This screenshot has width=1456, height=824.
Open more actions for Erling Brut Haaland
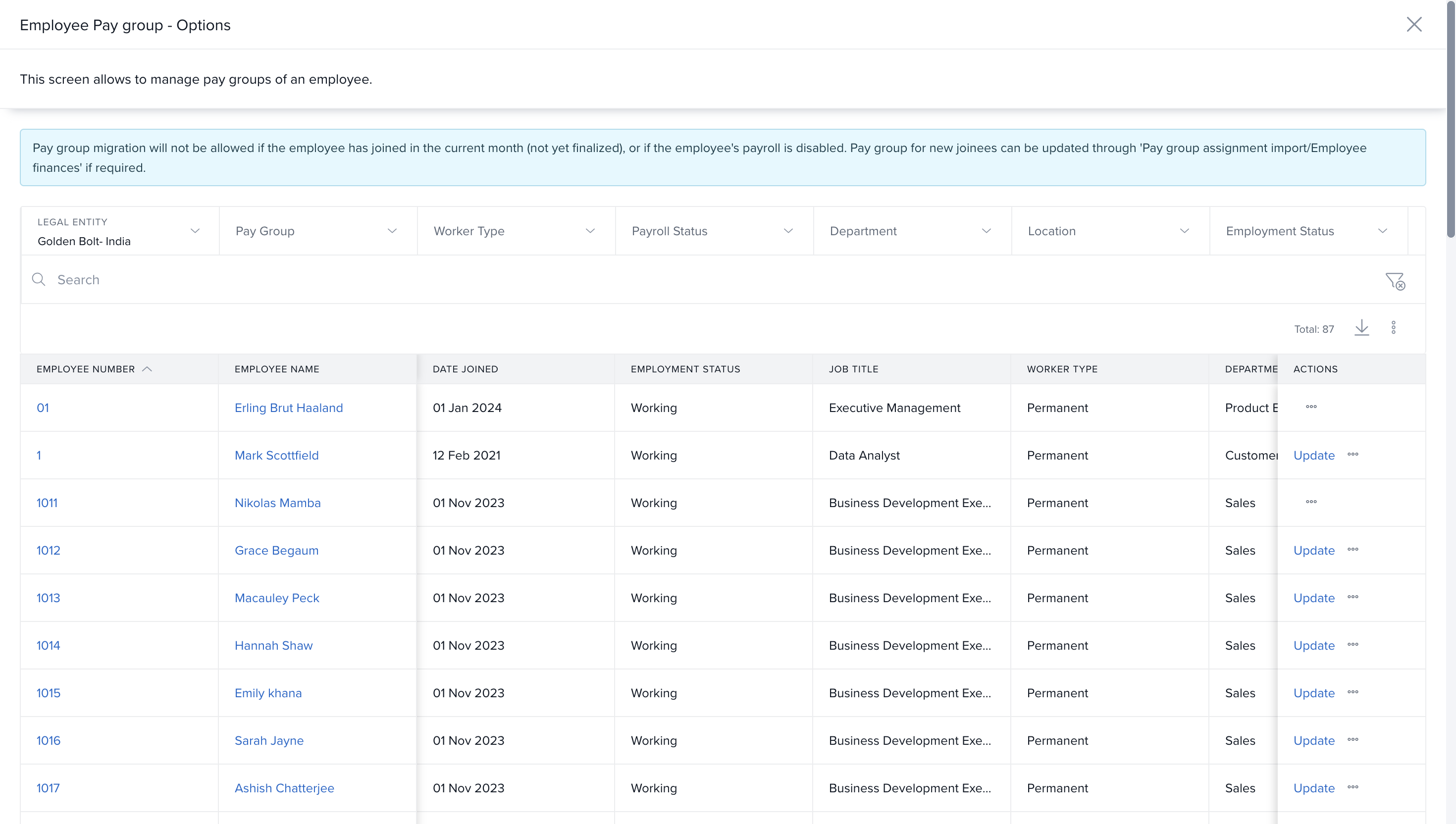pos(1311,407)
